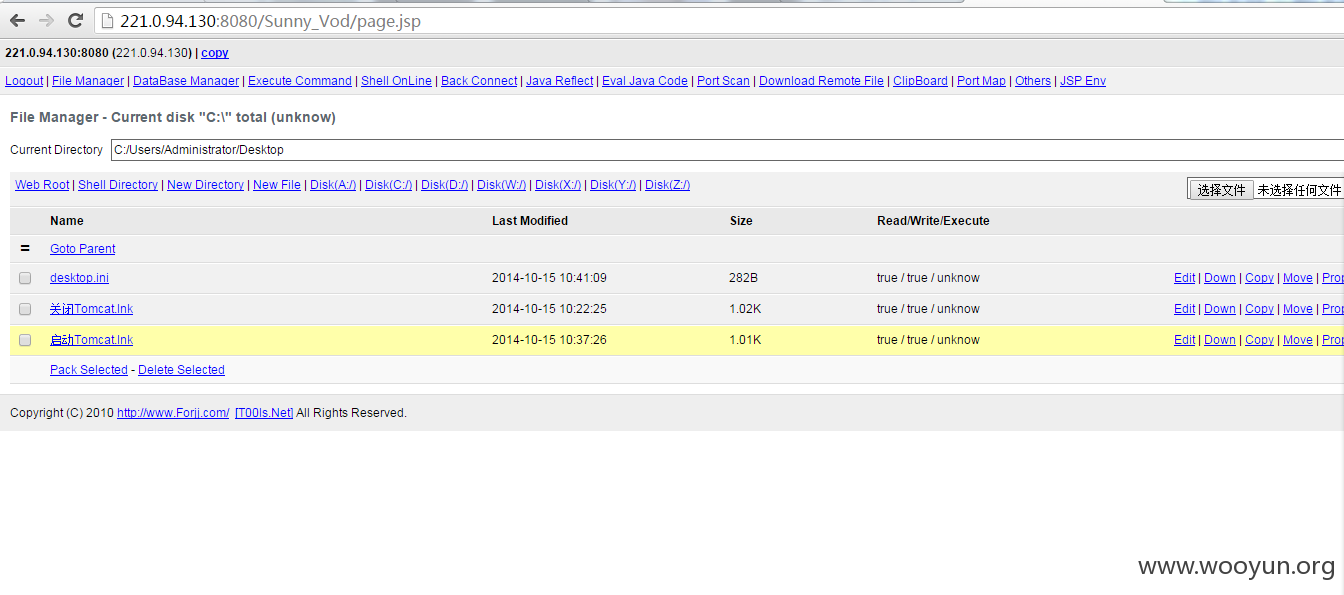Download desktop.ini via Down link
Image resolution: width=1344 pixels, height=595 pixels.
click(x=1220, y=278)
